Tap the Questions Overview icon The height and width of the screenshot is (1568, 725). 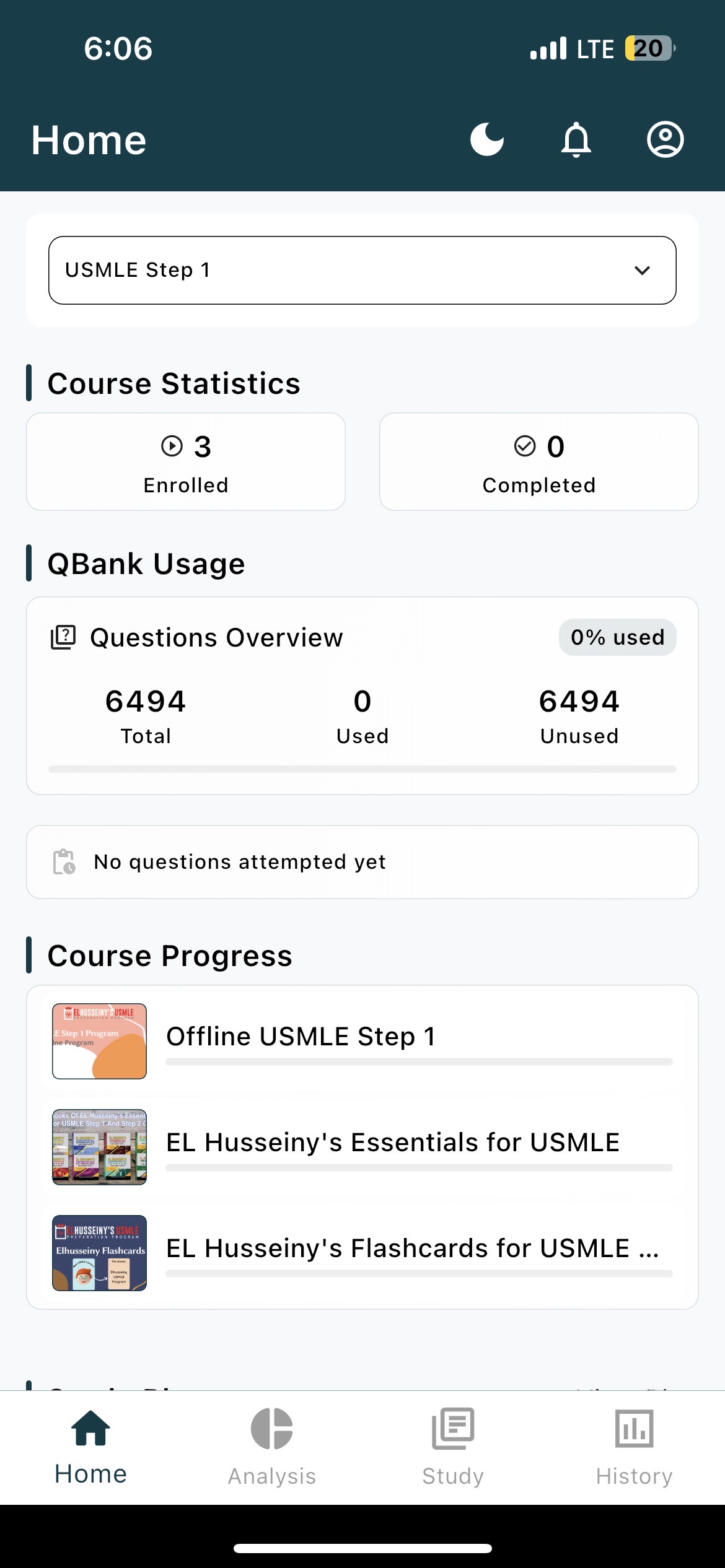click(x=63, y=637)
